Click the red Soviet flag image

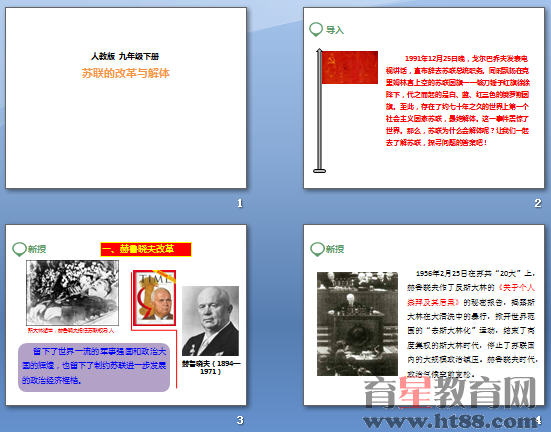(x=350, y=67)
